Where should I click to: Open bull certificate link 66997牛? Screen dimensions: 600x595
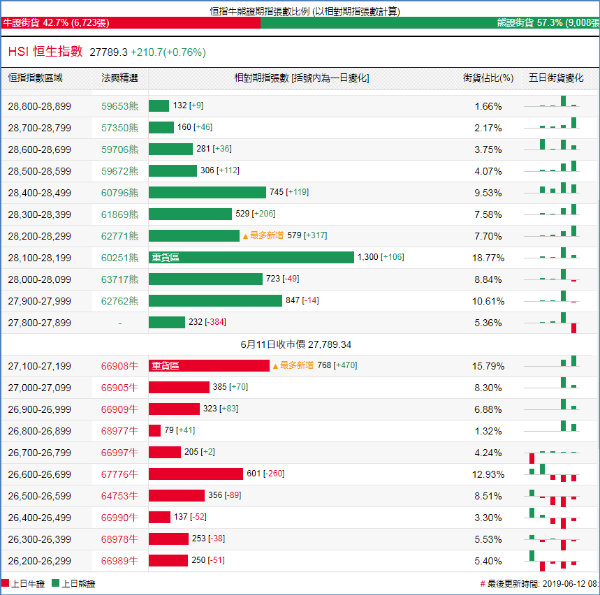119,452
